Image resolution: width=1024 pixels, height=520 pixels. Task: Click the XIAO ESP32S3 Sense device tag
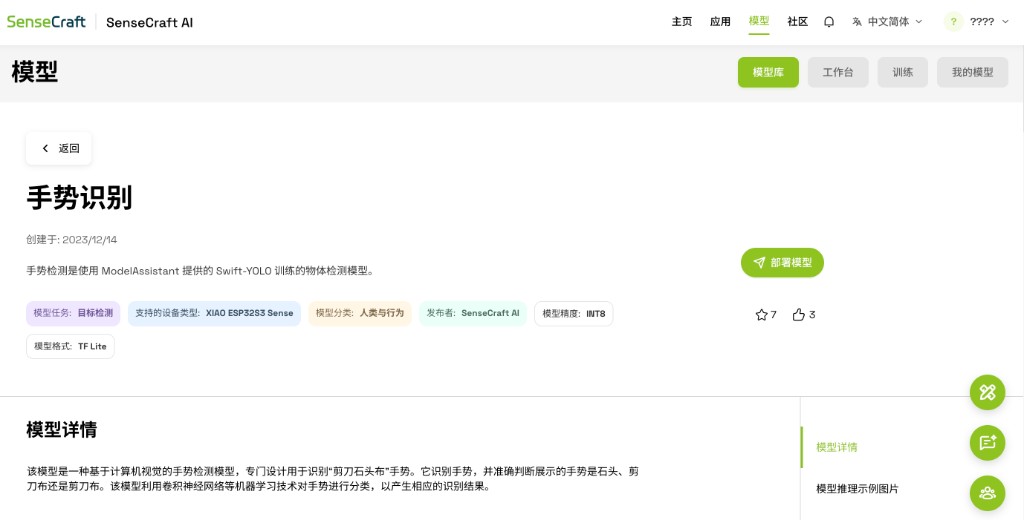tap(214, 313)
